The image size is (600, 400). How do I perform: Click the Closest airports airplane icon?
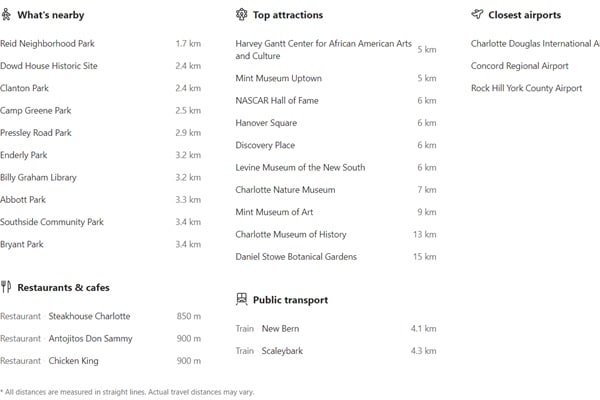477,15
